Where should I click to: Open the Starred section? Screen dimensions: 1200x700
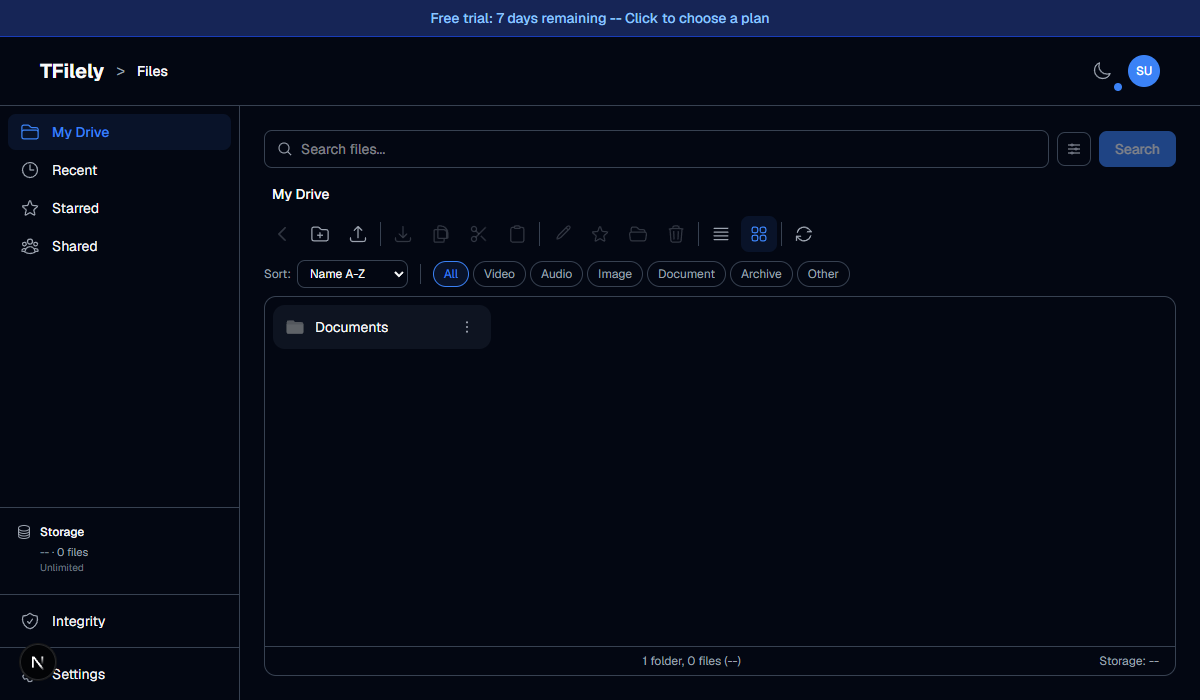(x=119, y=208)
